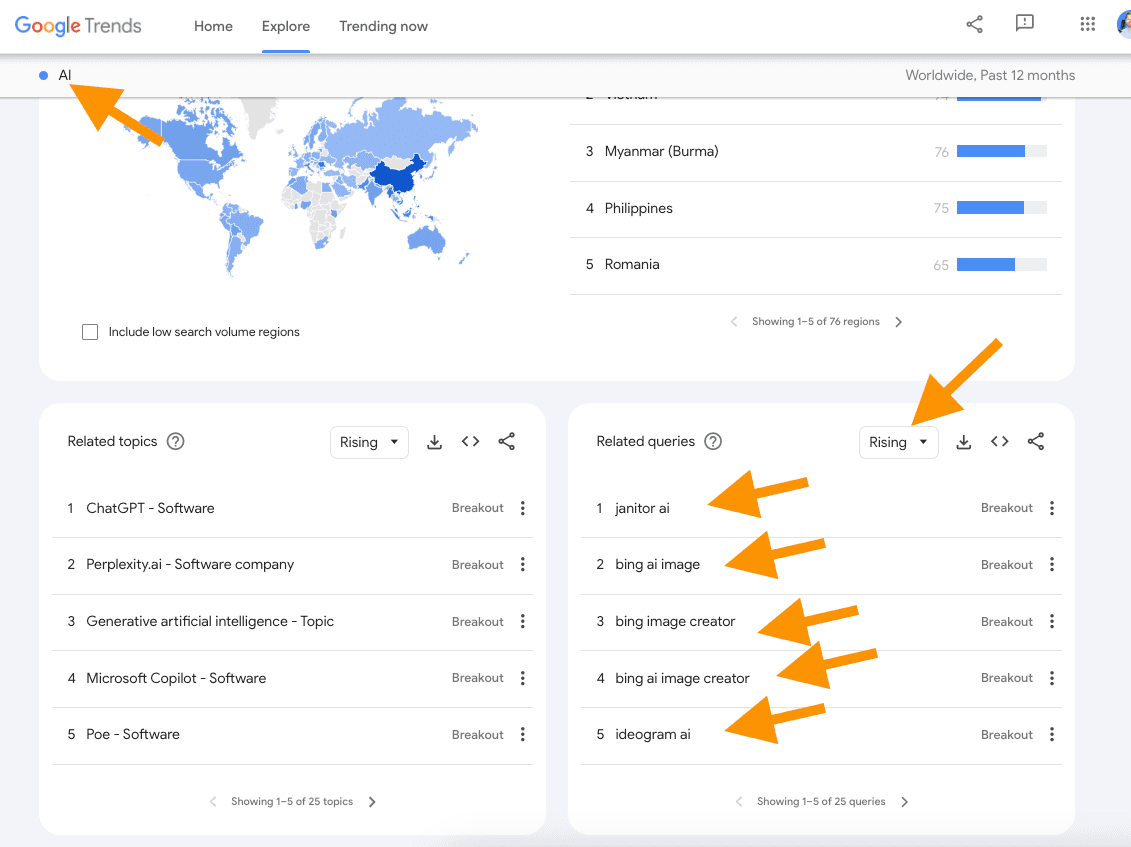Open Related topics help icon
1131x847 pixels.
pos(175,442)
